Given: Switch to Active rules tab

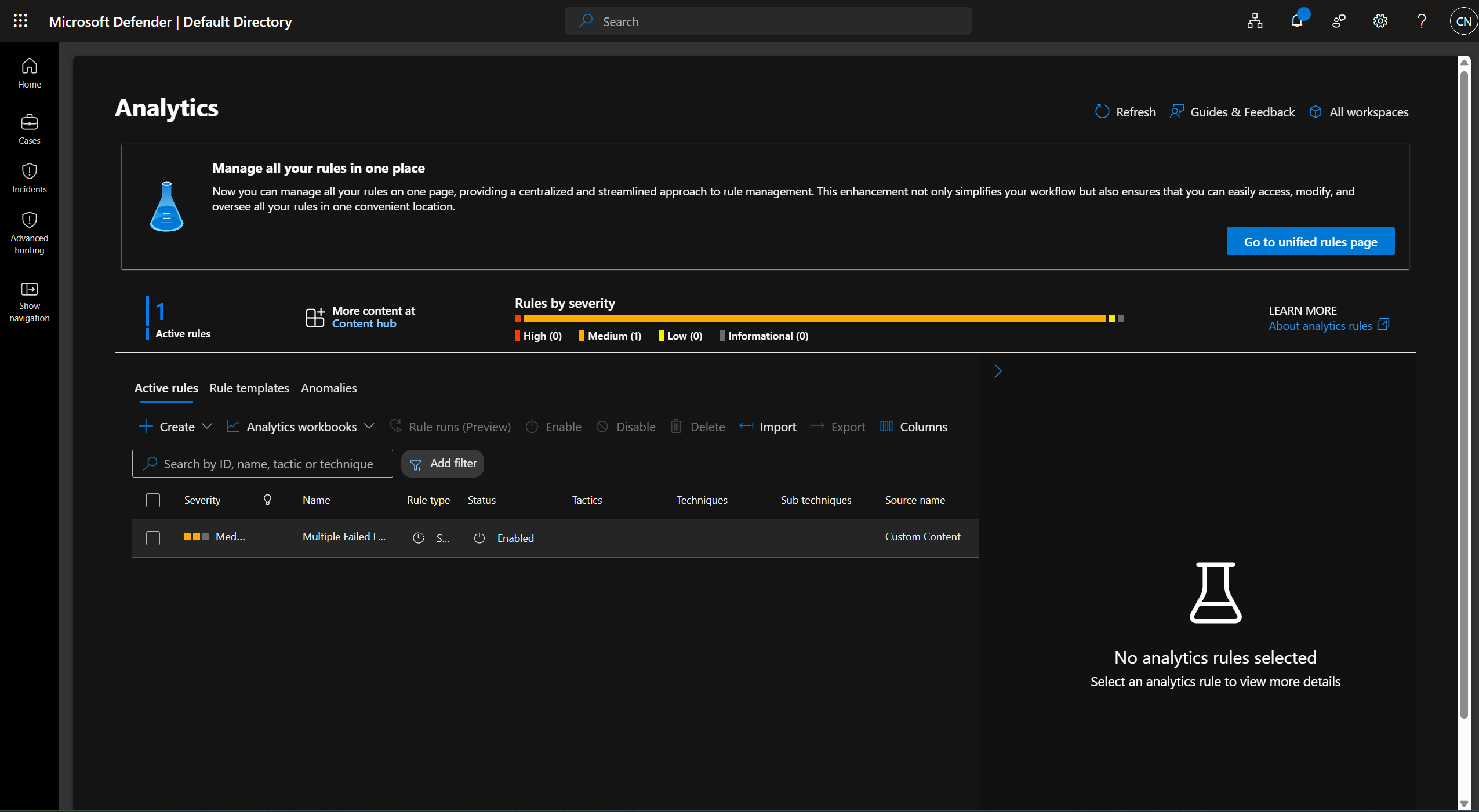Looking at the screenshot, I should [166, 388].
